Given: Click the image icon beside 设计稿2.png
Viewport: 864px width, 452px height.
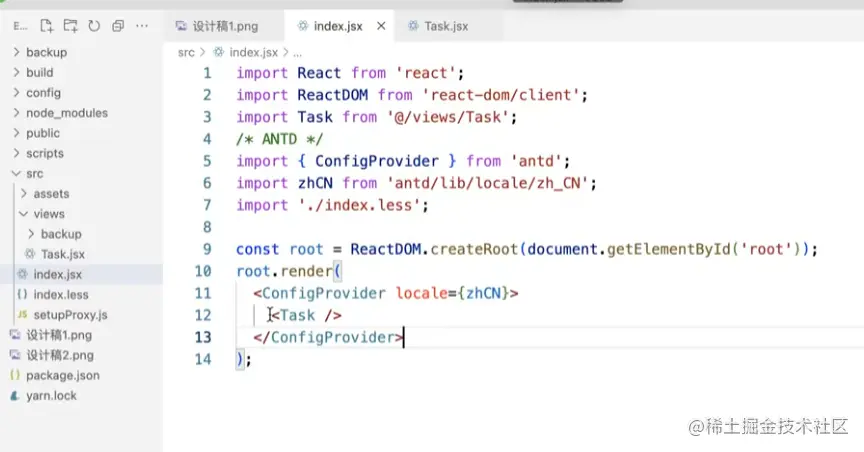Looking at the screenshot, I should (15, 355).
